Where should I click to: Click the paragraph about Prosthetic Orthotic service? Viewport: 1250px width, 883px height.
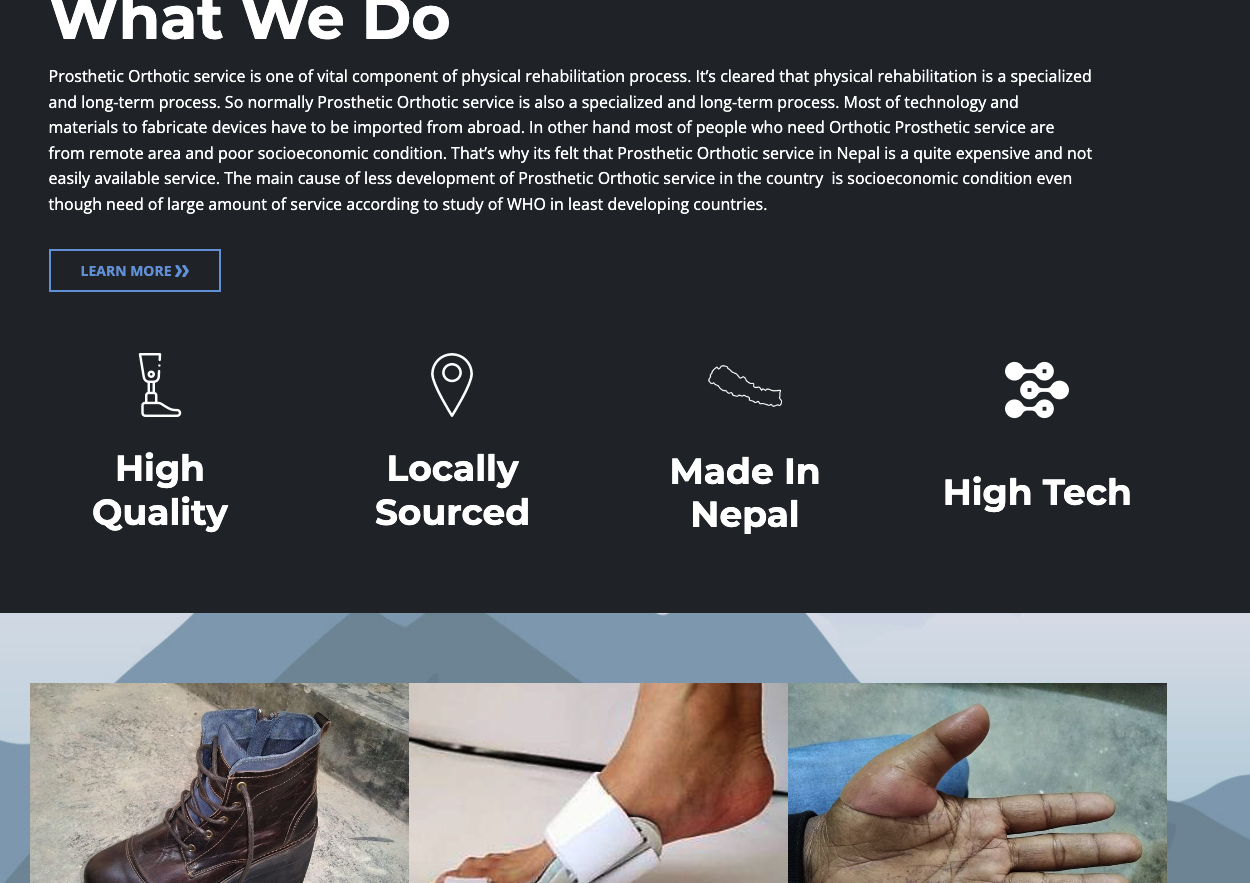pos(570,140)
